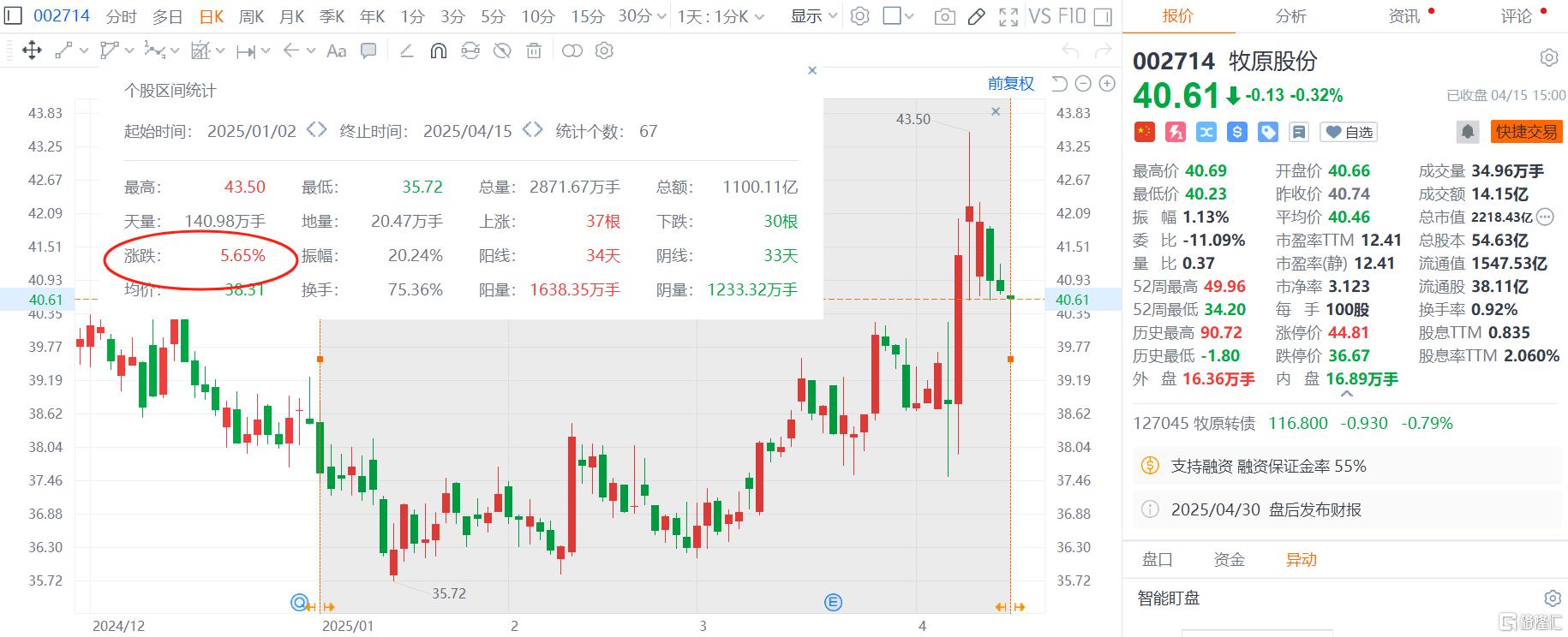The height and width of the screenshot is (637, 1568).
Task: Open F10 company information
Action: [1072, 16]
